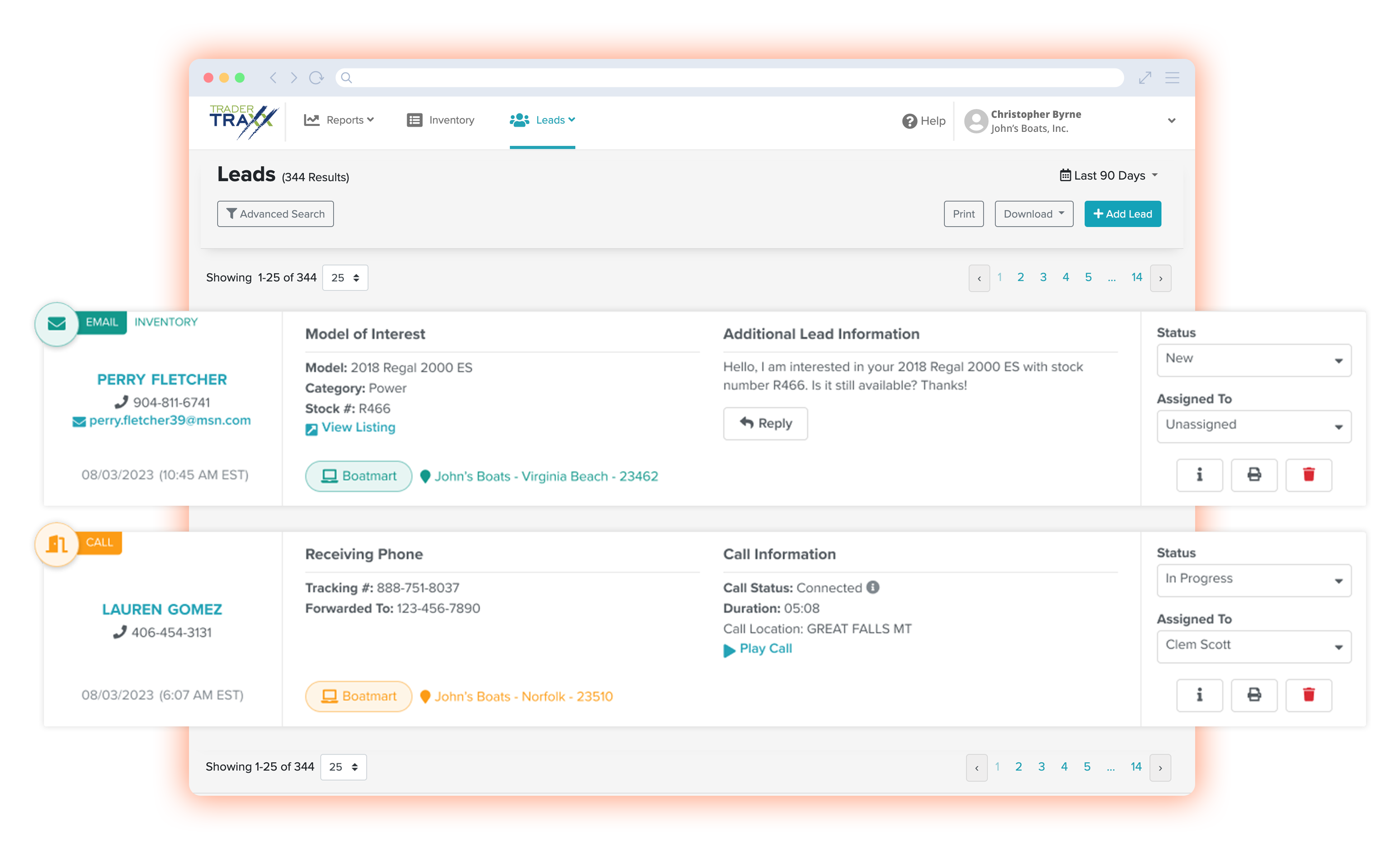Image resolution: width=1400 pixels, height=861 pixels.
Task: Go to page 4 in top pagination
Action: pos(1065,277)
